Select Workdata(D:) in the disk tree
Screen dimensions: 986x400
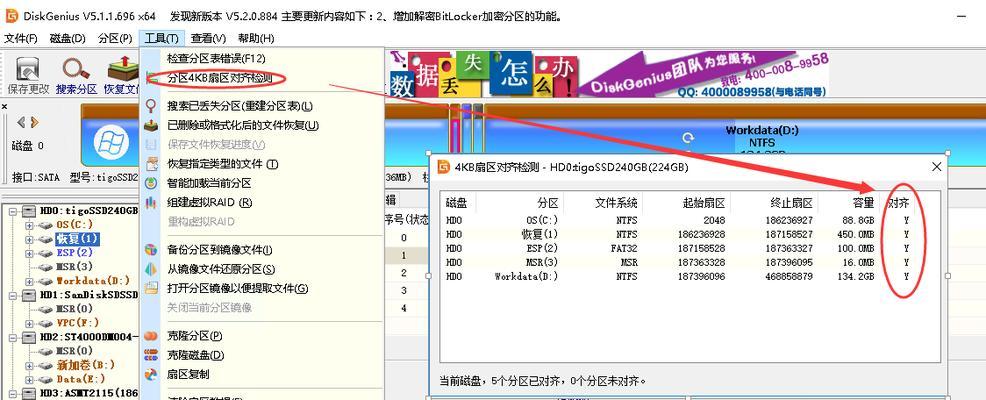tap(93, 281)
